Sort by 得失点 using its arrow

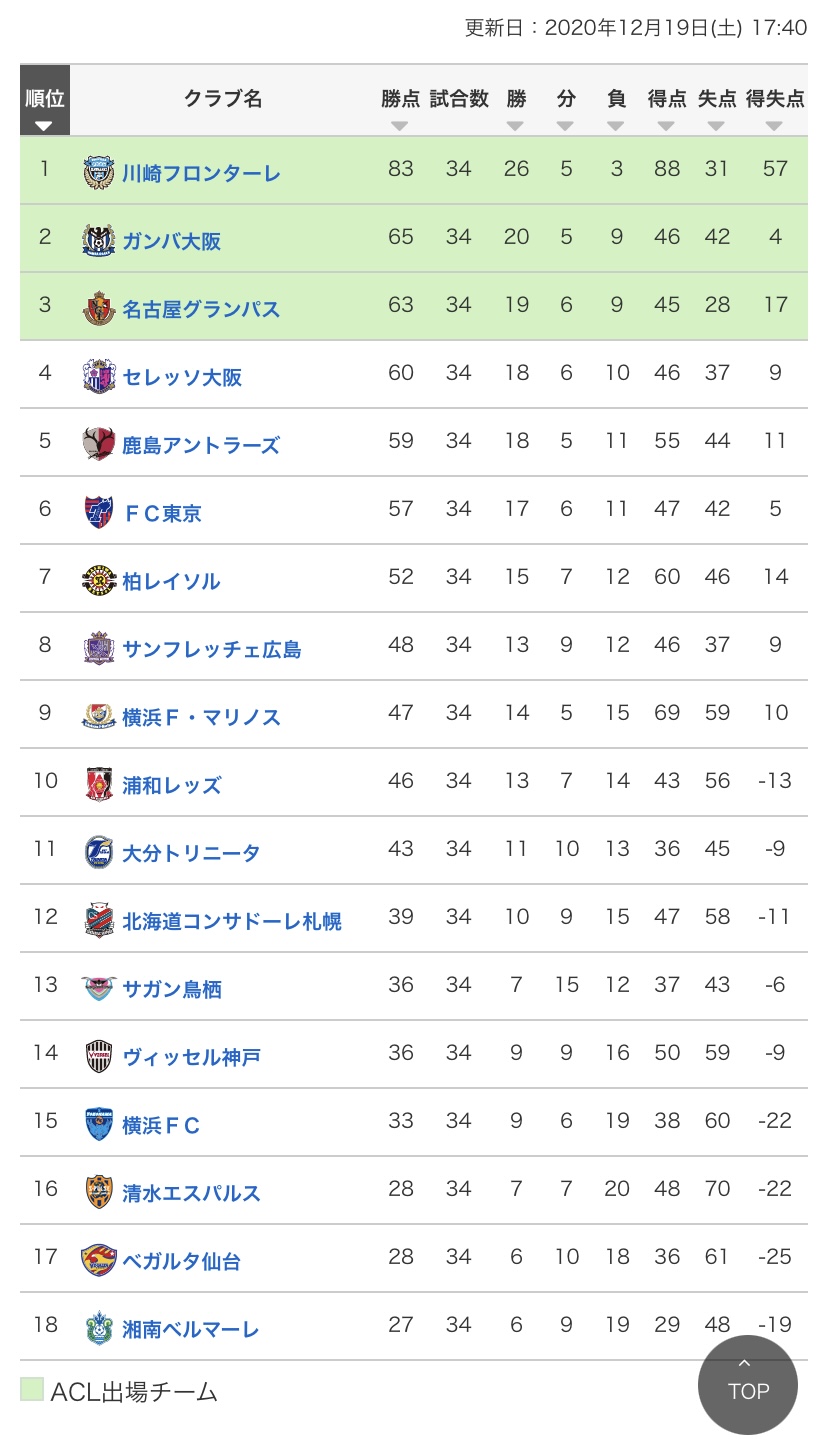pos(774,126)
